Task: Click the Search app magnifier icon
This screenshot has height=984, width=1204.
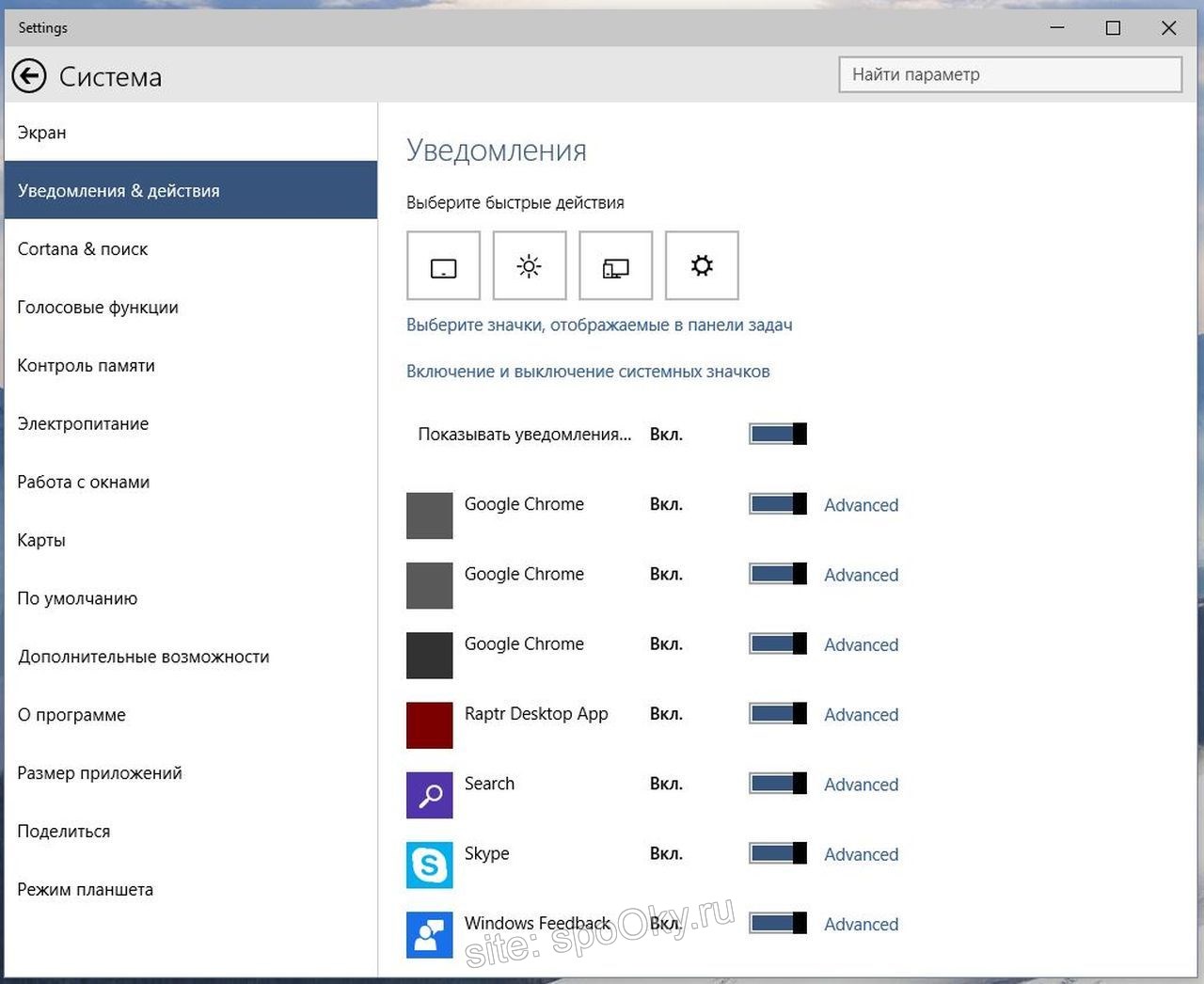Action: click(x=430, y=795)
